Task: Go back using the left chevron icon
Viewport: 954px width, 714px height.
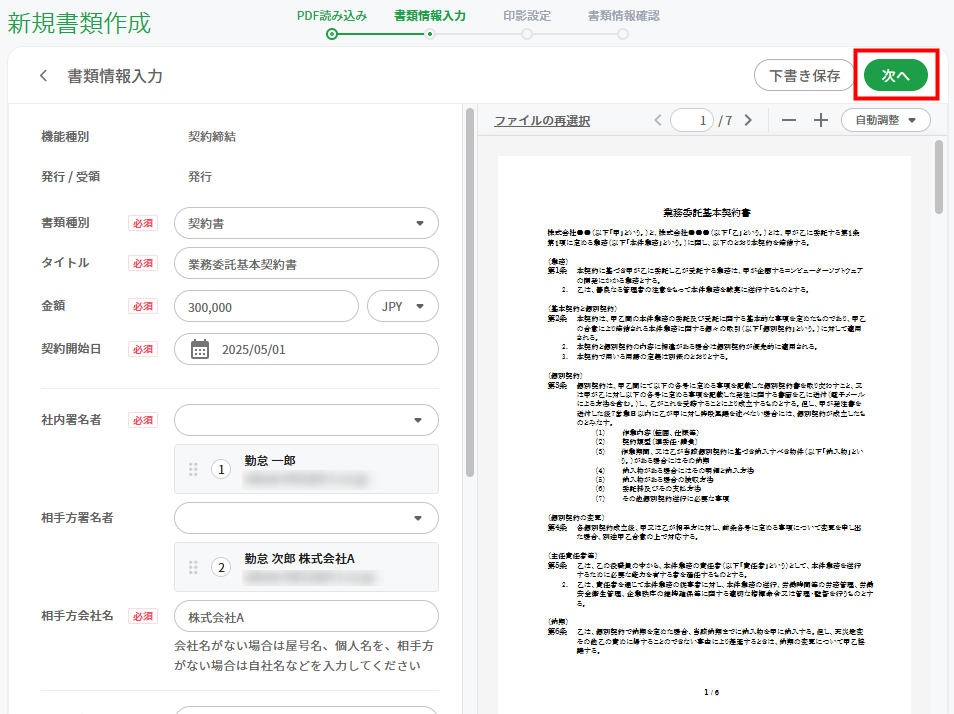Action: pos(43,76)
